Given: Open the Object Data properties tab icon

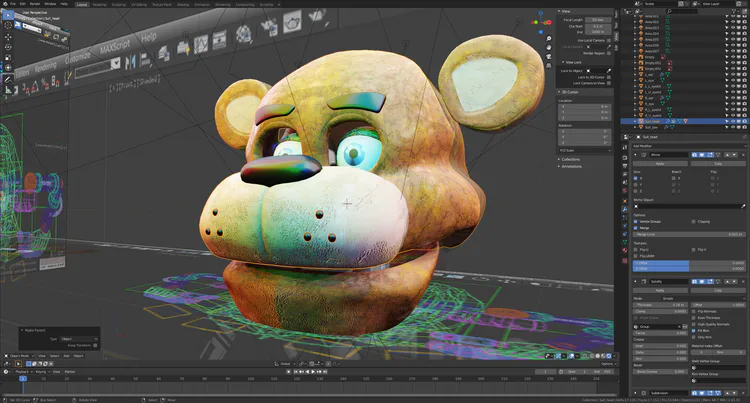Looking at the screenshot, I should [625, 242].
